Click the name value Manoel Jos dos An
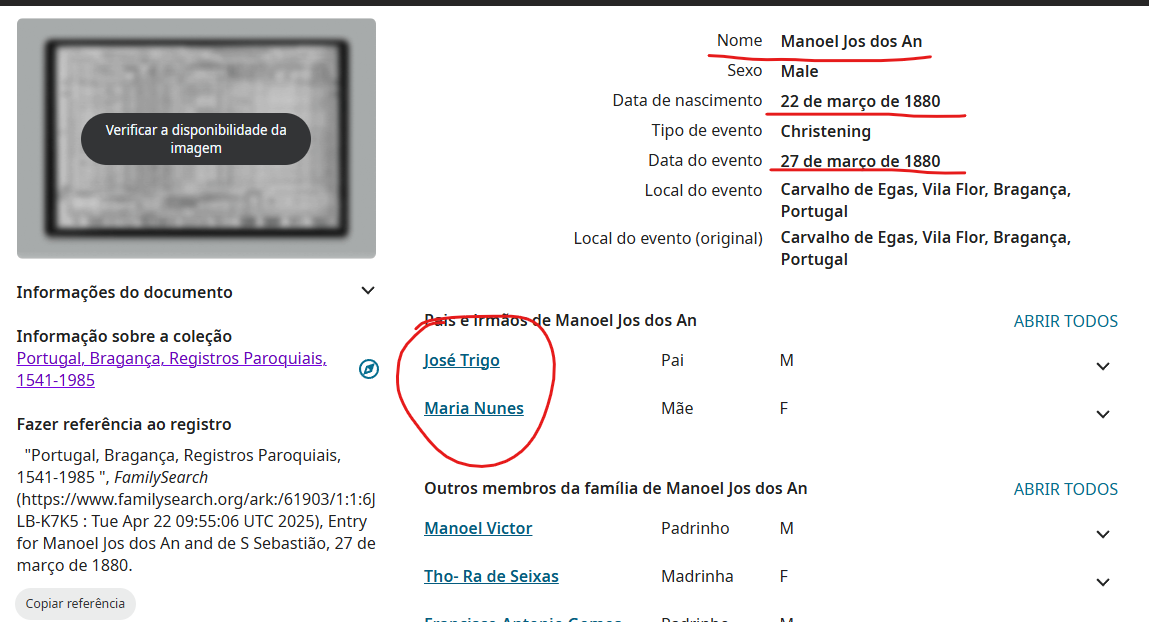Screen dimensions: 1149x622 (x=851, y=41)
